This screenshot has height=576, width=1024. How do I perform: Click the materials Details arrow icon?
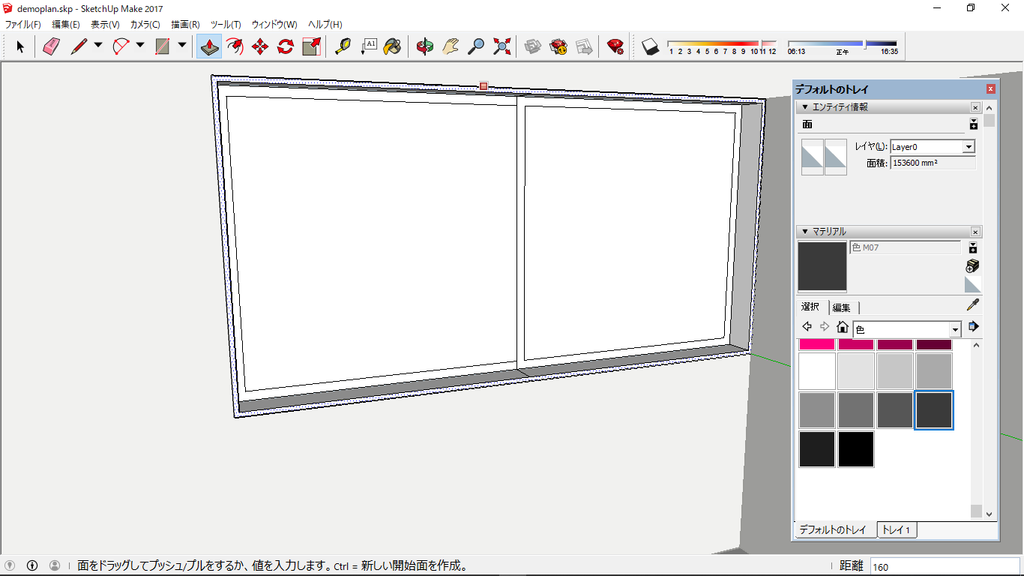click(x=974, y=327)
